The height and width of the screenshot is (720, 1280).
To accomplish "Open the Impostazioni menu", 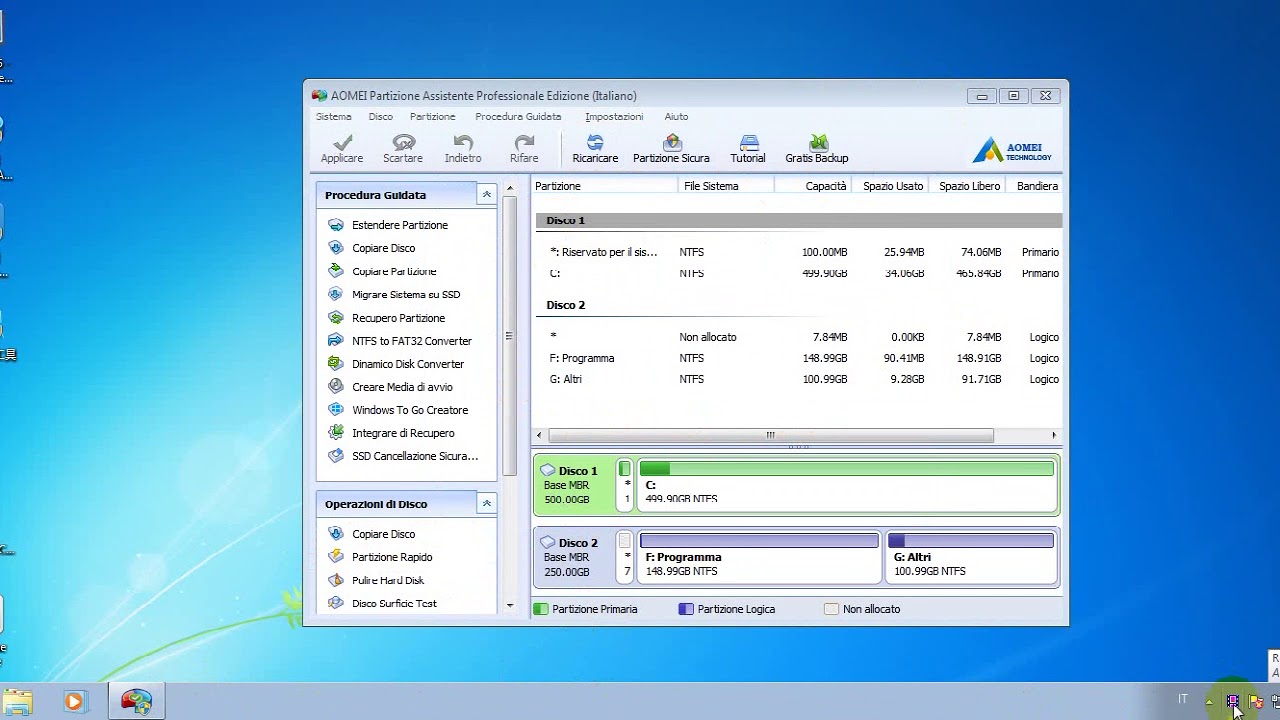I will [x=614, y=117].
